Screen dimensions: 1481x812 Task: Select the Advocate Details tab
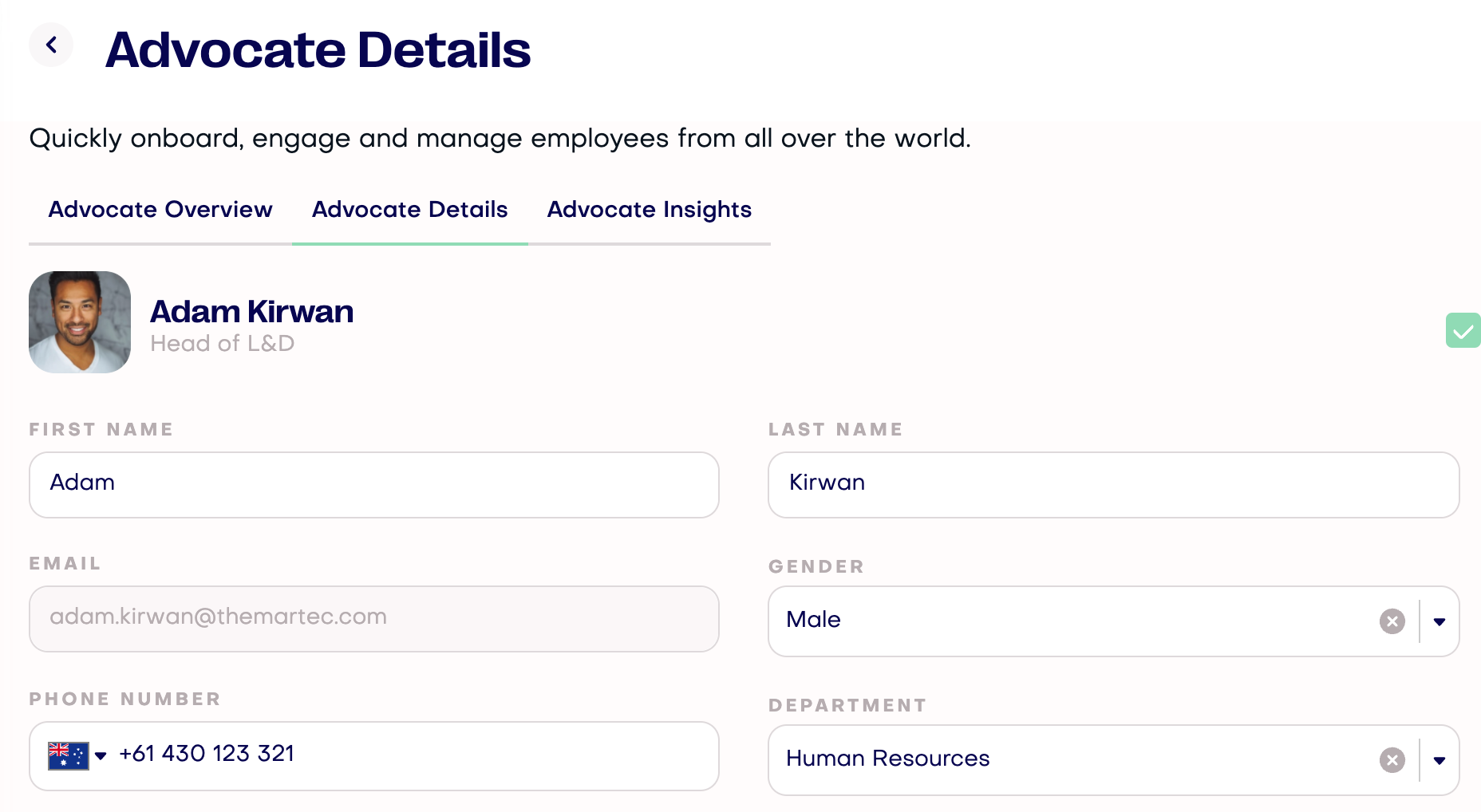(409, 210)
